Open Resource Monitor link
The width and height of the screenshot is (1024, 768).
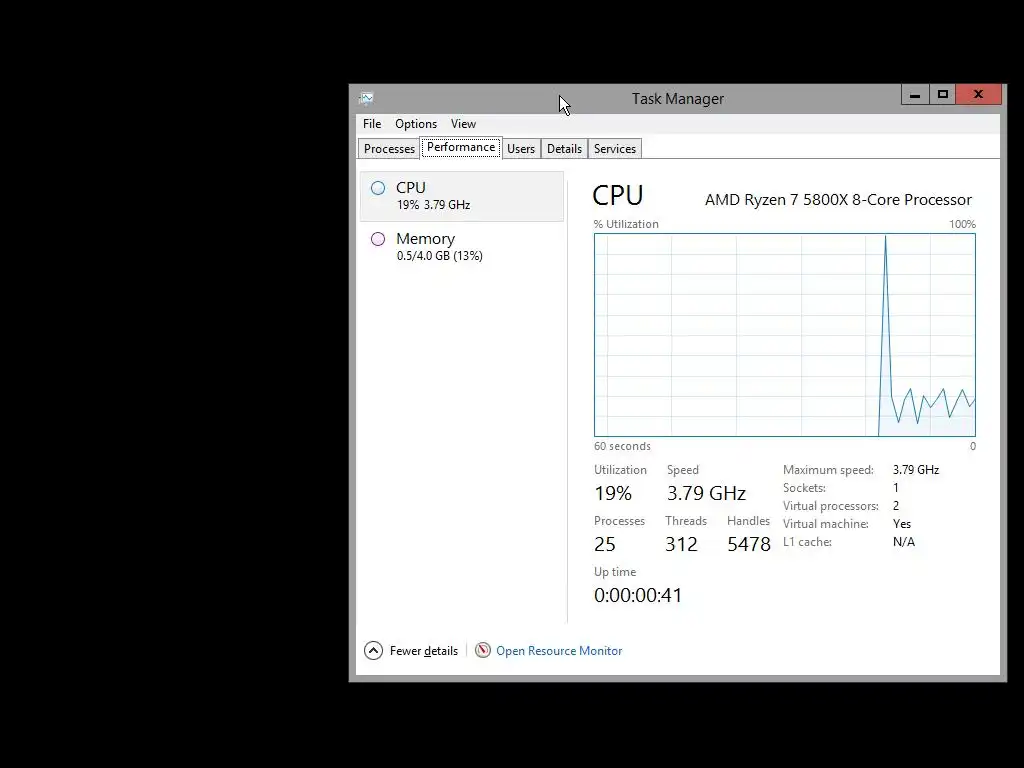(x=559, y=650)
